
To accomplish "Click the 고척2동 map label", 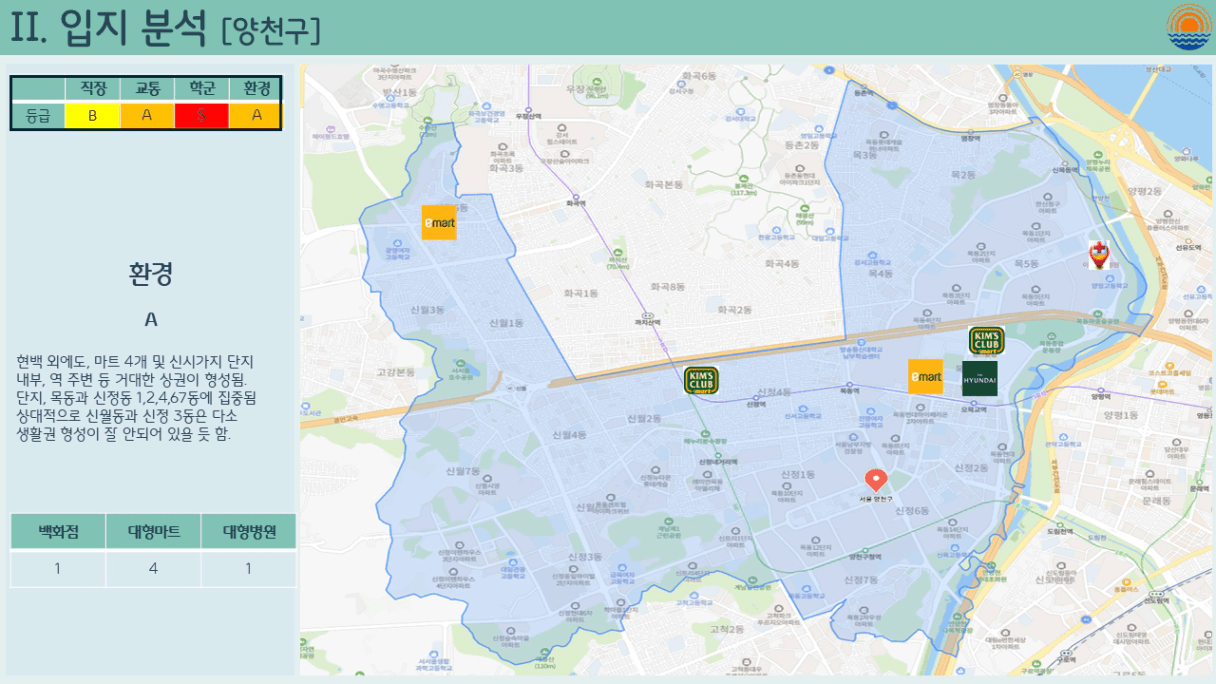I will pos(727,630).
